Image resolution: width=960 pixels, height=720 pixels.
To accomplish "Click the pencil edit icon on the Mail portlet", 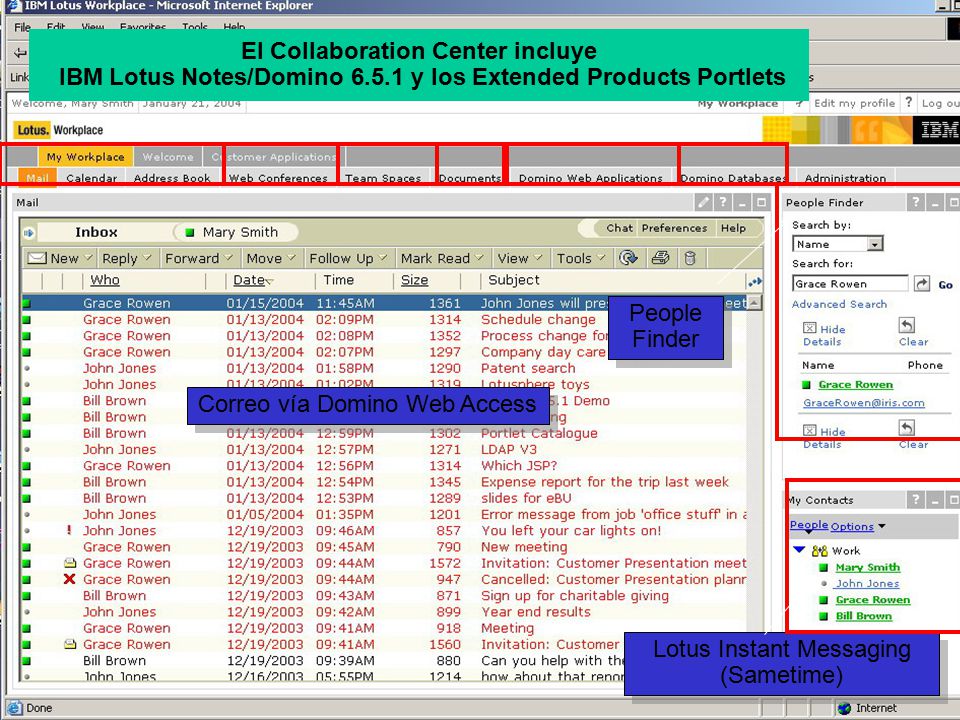I will click(x=703, y=202).
